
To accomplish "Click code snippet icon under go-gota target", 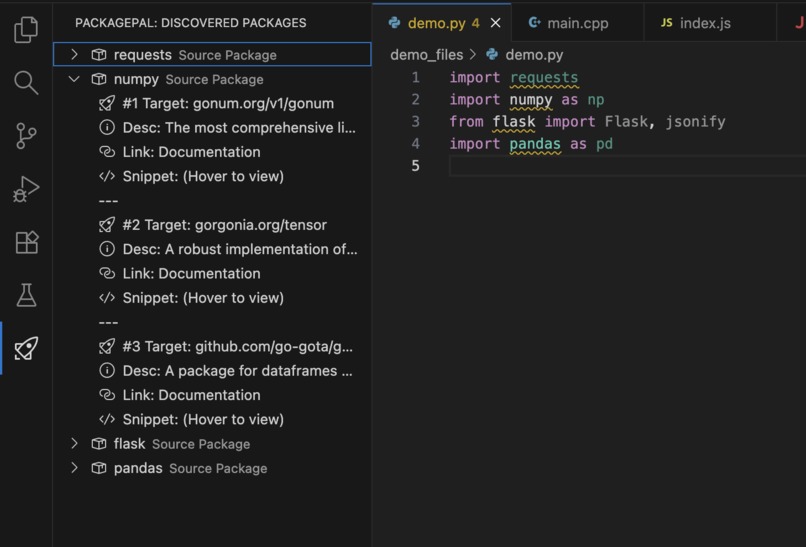I will coord(106,420).
